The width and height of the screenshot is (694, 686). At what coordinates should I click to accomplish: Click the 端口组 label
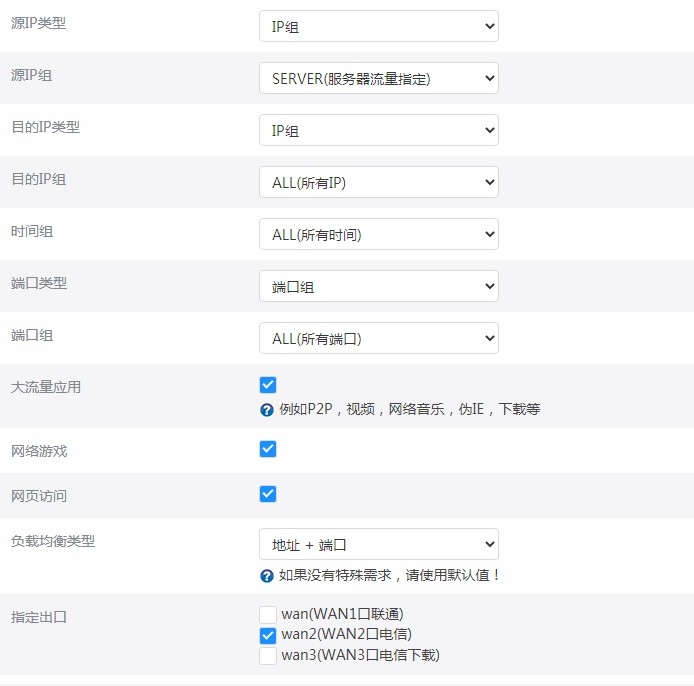(x=32, y=335)
